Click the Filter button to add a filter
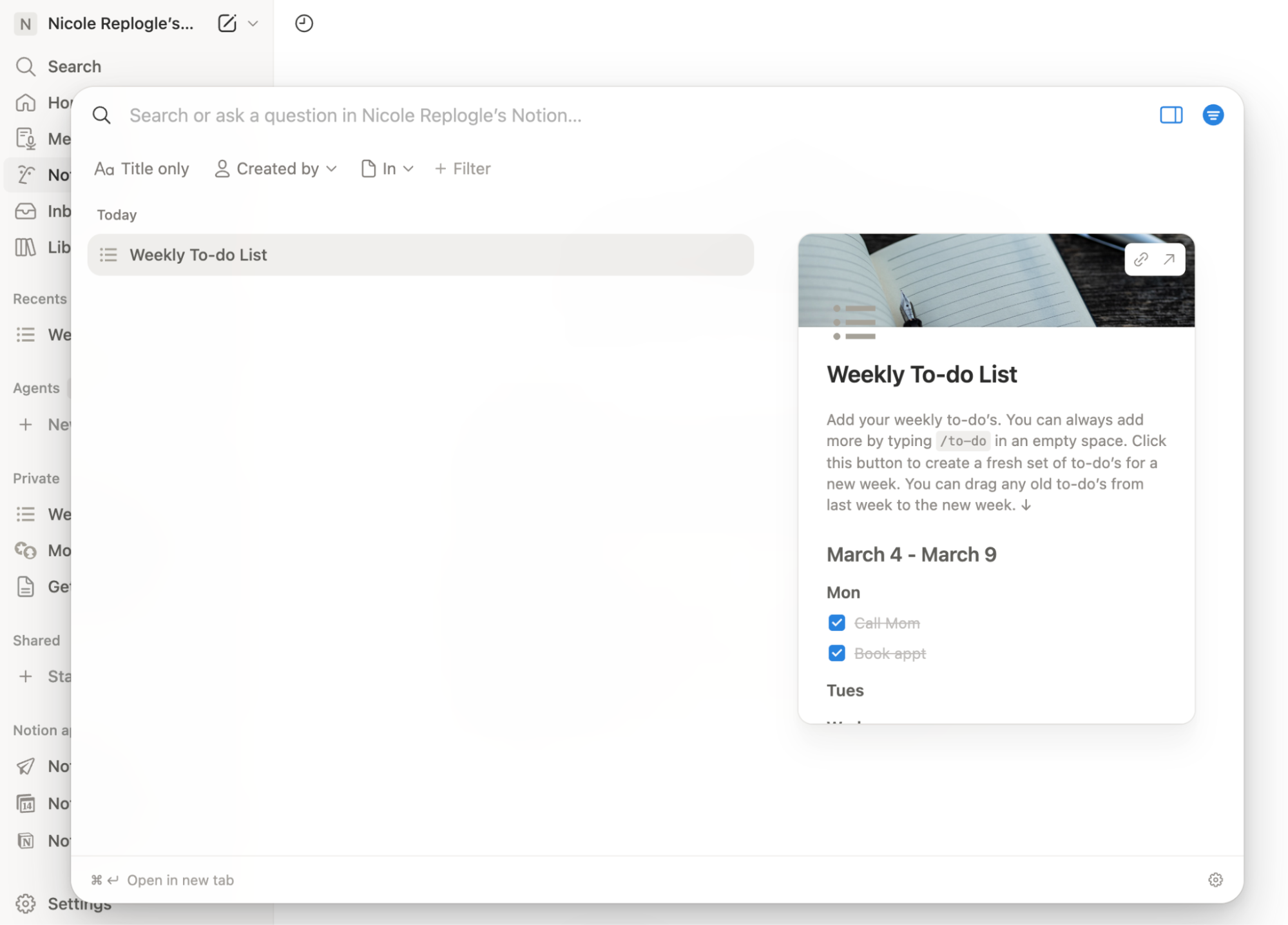 click(x=461, y=168)
